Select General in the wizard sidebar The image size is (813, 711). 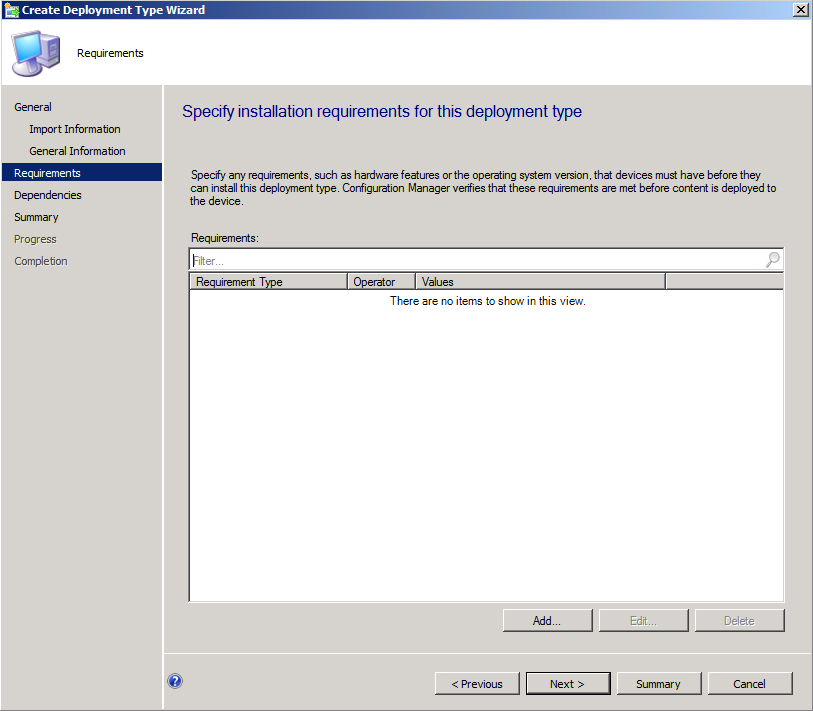[33, 107]
